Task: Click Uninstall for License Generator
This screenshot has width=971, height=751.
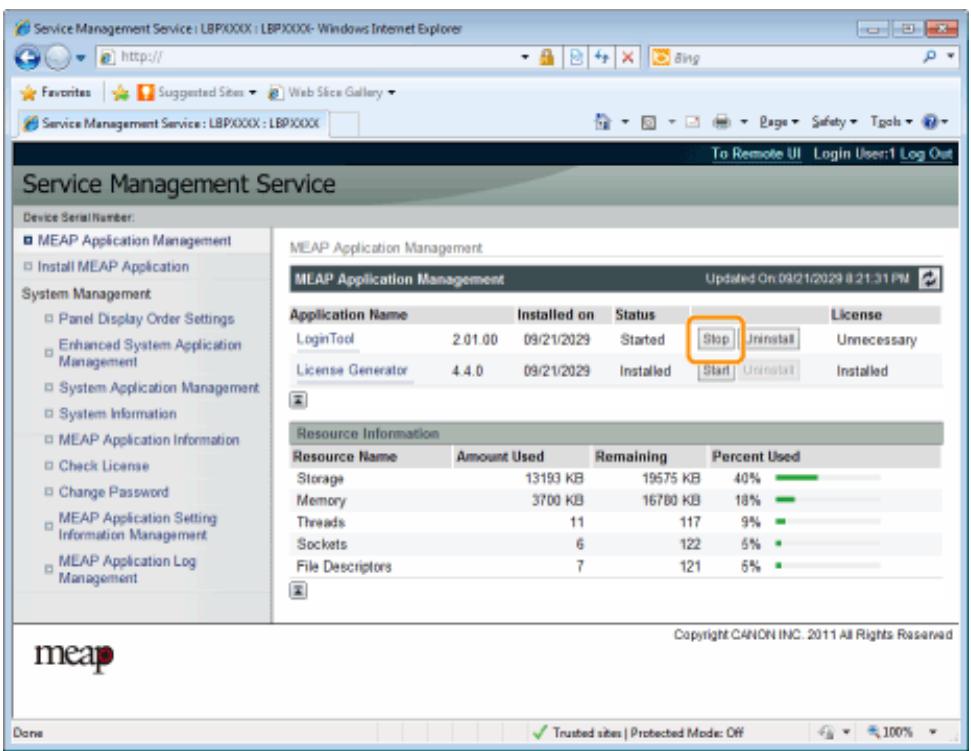Action: [x=769, y=370]
